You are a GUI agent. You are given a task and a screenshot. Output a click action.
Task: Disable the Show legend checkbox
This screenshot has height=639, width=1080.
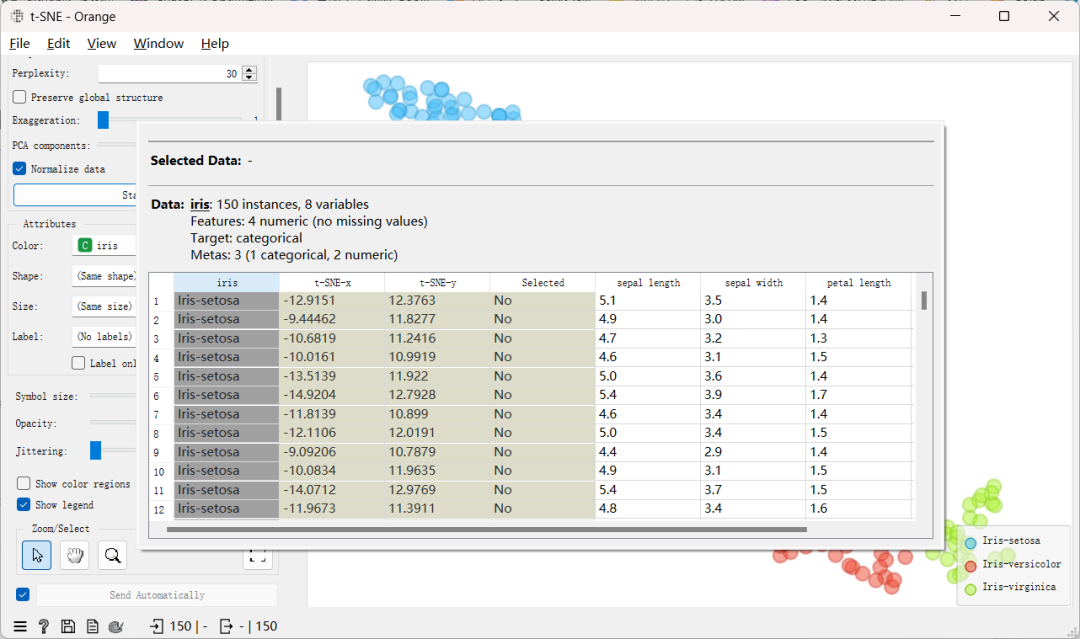pos(23,505)
